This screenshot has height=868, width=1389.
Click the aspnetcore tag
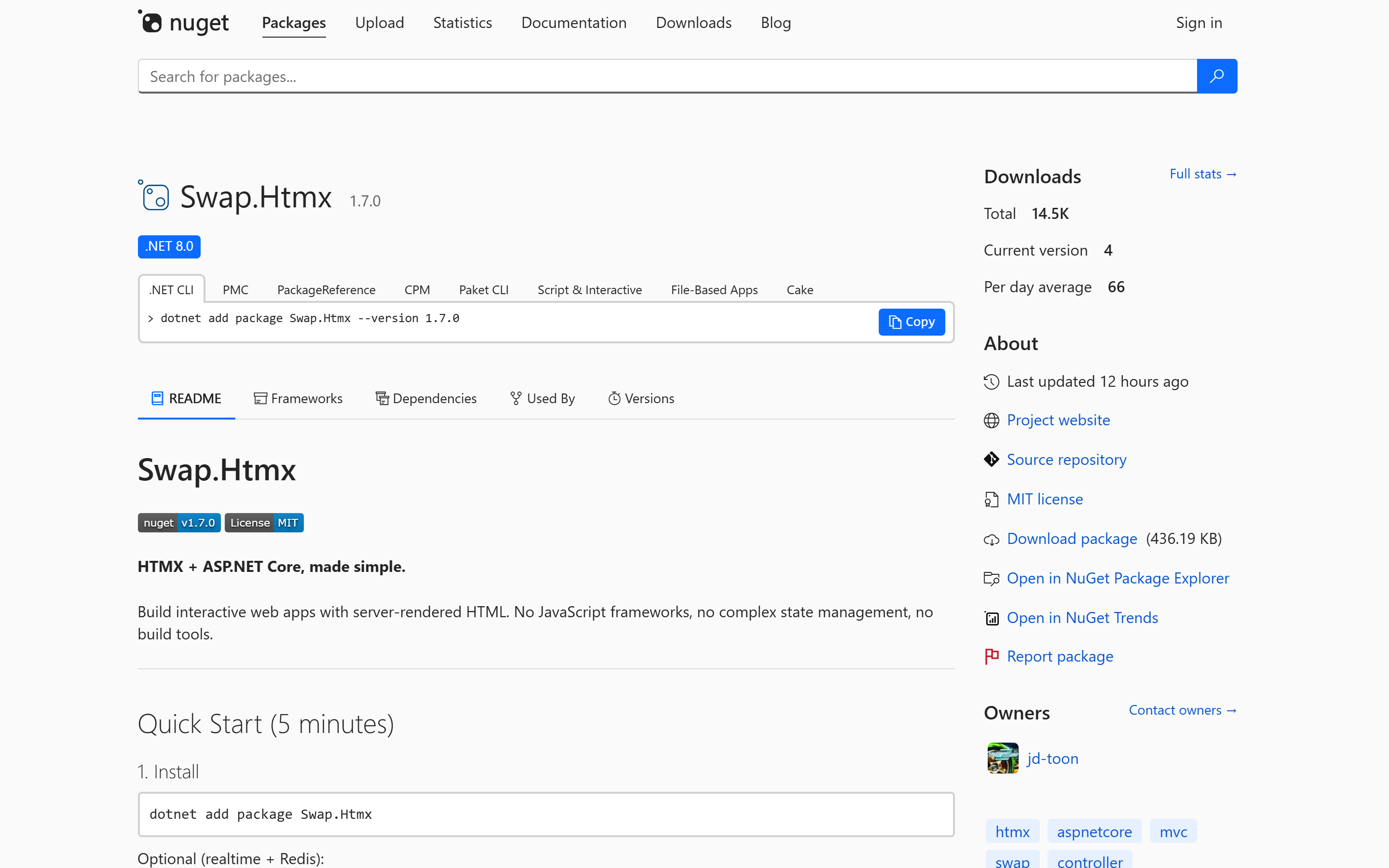tap(1094, 831)
